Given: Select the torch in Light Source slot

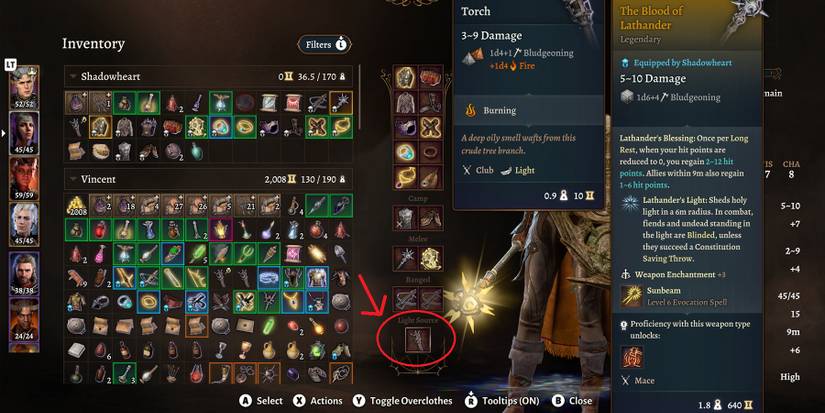Looking at the screenshot, I should pyautogui.click(x=418, y=339).
